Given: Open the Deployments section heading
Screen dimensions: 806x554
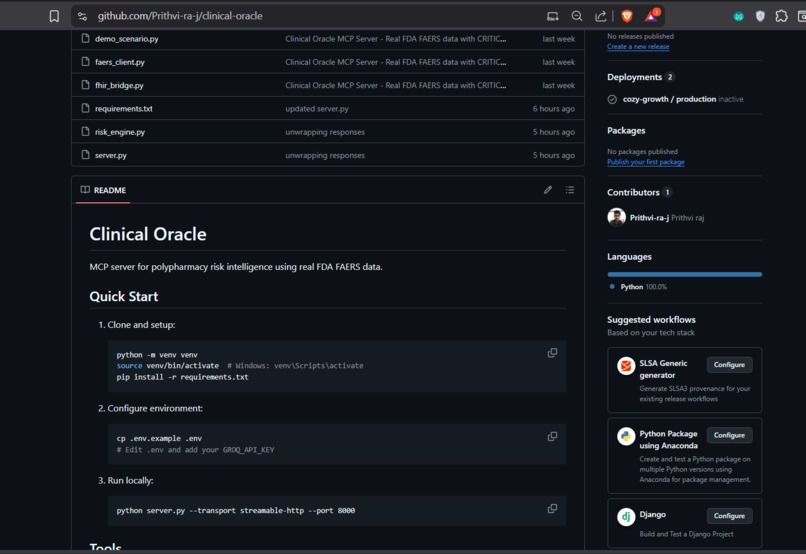Looking at the screenshot, I should (x=634, y=77).
